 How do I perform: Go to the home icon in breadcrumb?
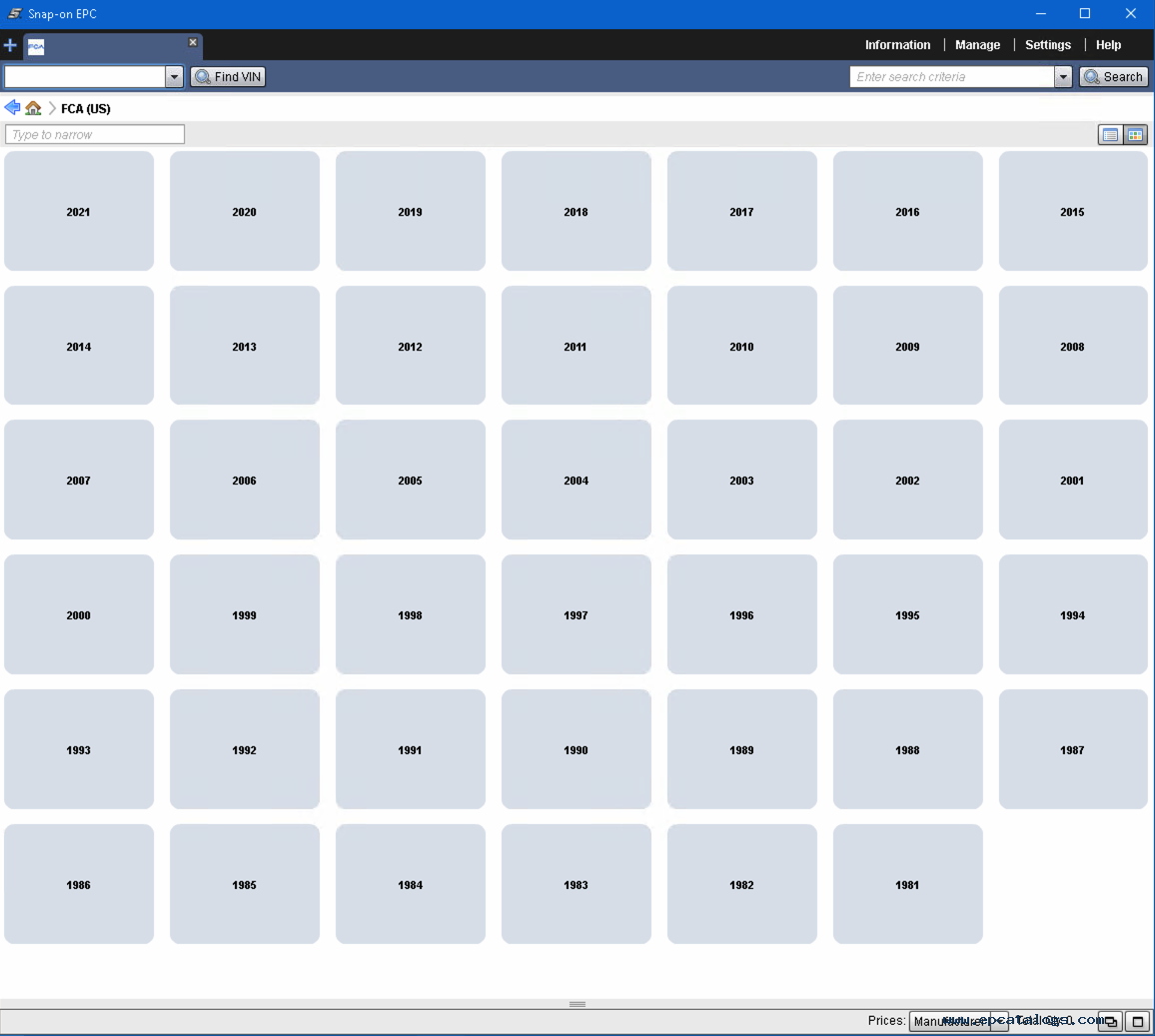tap(33, 108)
